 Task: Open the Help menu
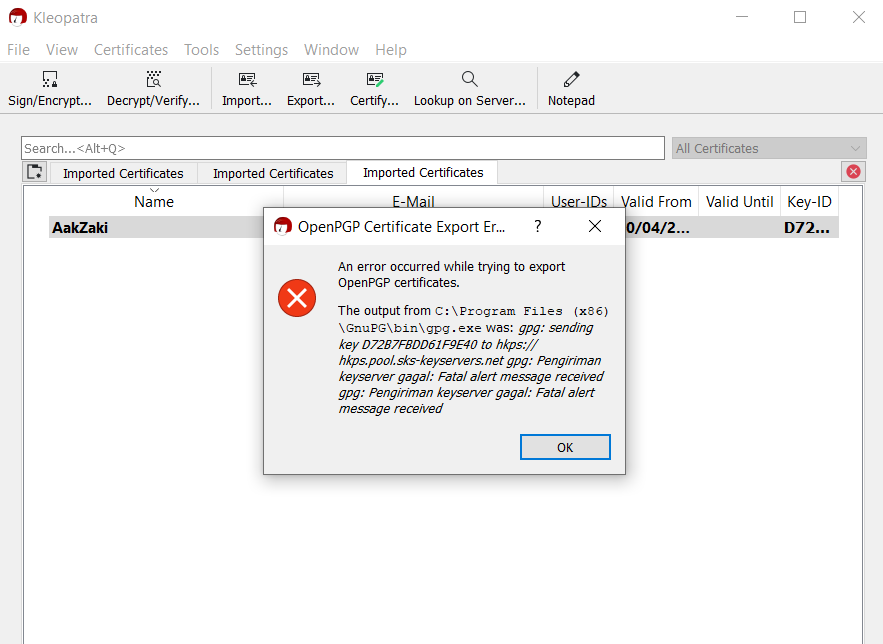coord(391,50)
